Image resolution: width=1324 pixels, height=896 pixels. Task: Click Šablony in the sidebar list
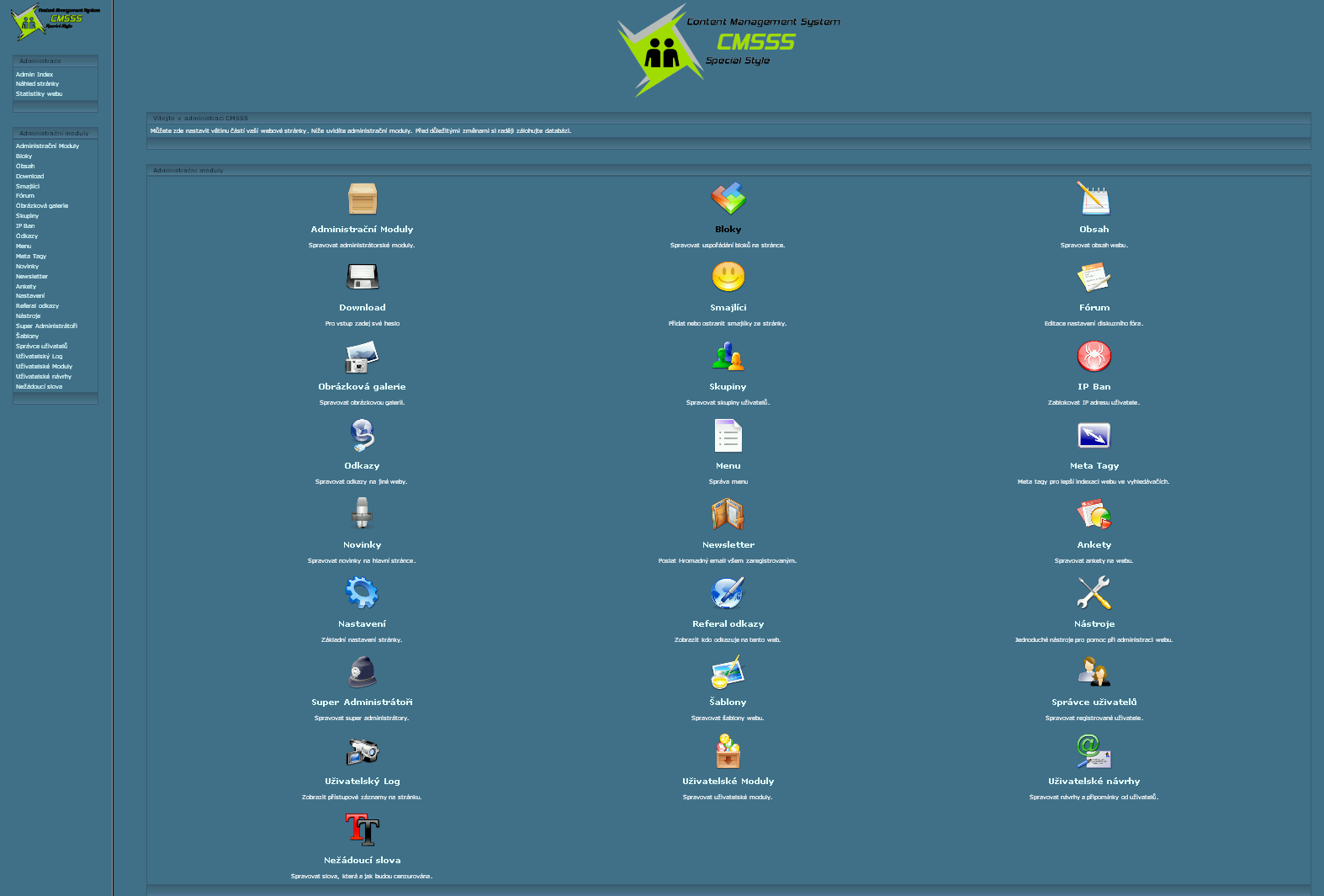[x=28, y=337]
